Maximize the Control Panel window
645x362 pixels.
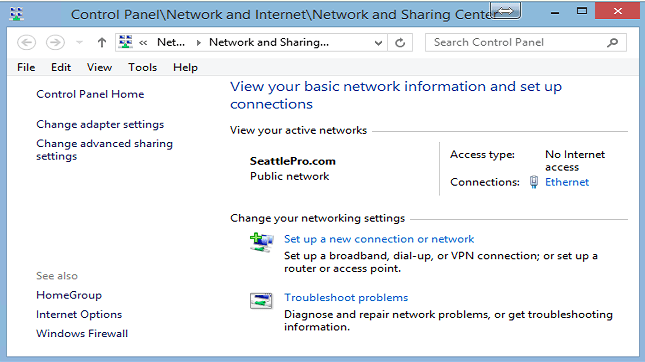click(582, 12)
